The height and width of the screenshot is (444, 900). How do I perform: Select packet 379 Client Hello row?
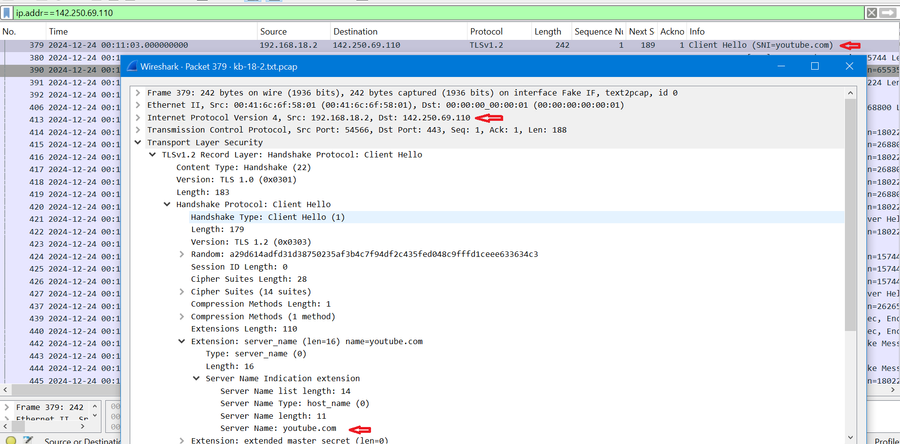point(450,45)
